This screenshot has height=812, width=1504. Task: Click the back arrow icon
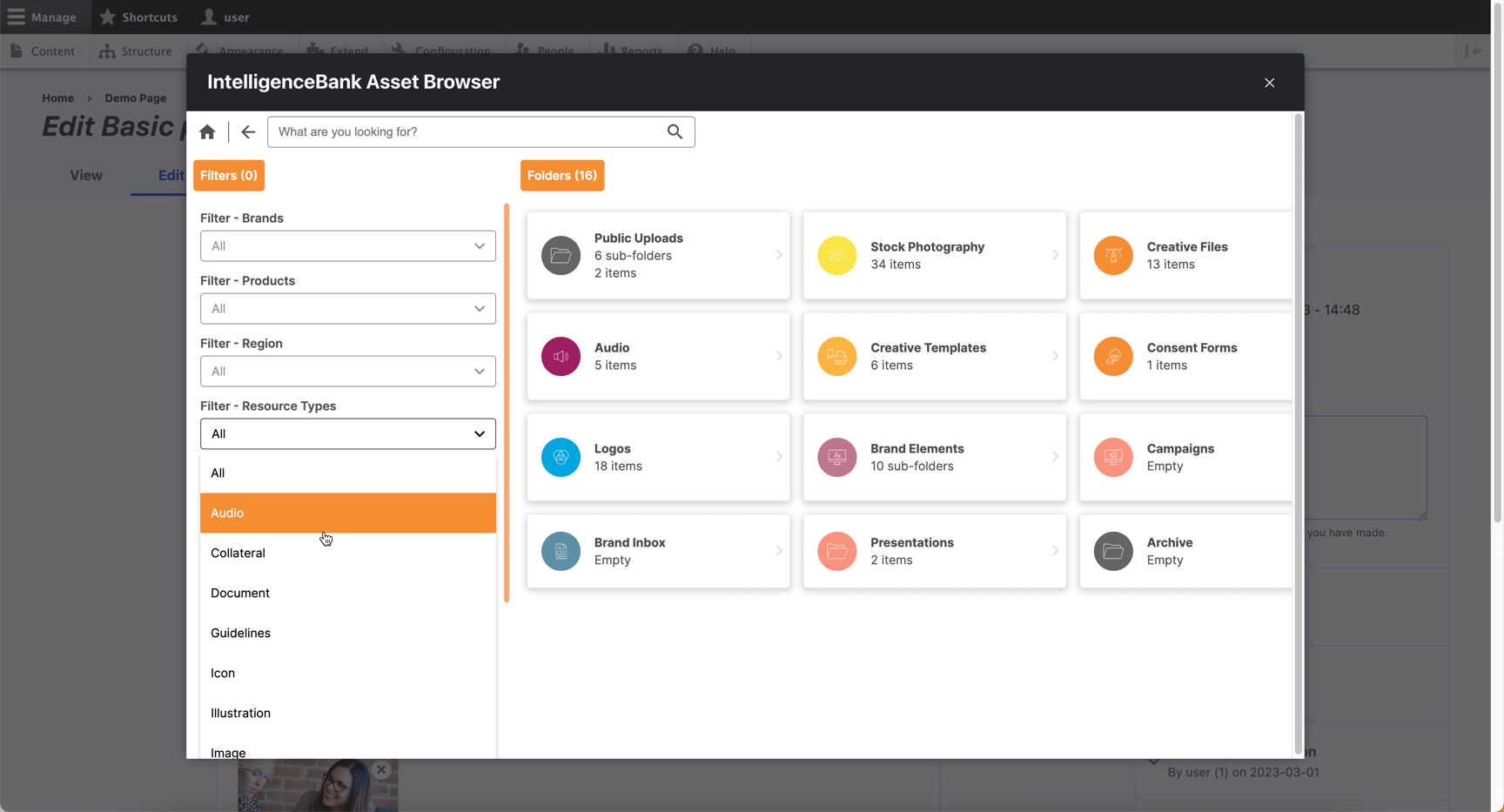click(x=248, y=131)
